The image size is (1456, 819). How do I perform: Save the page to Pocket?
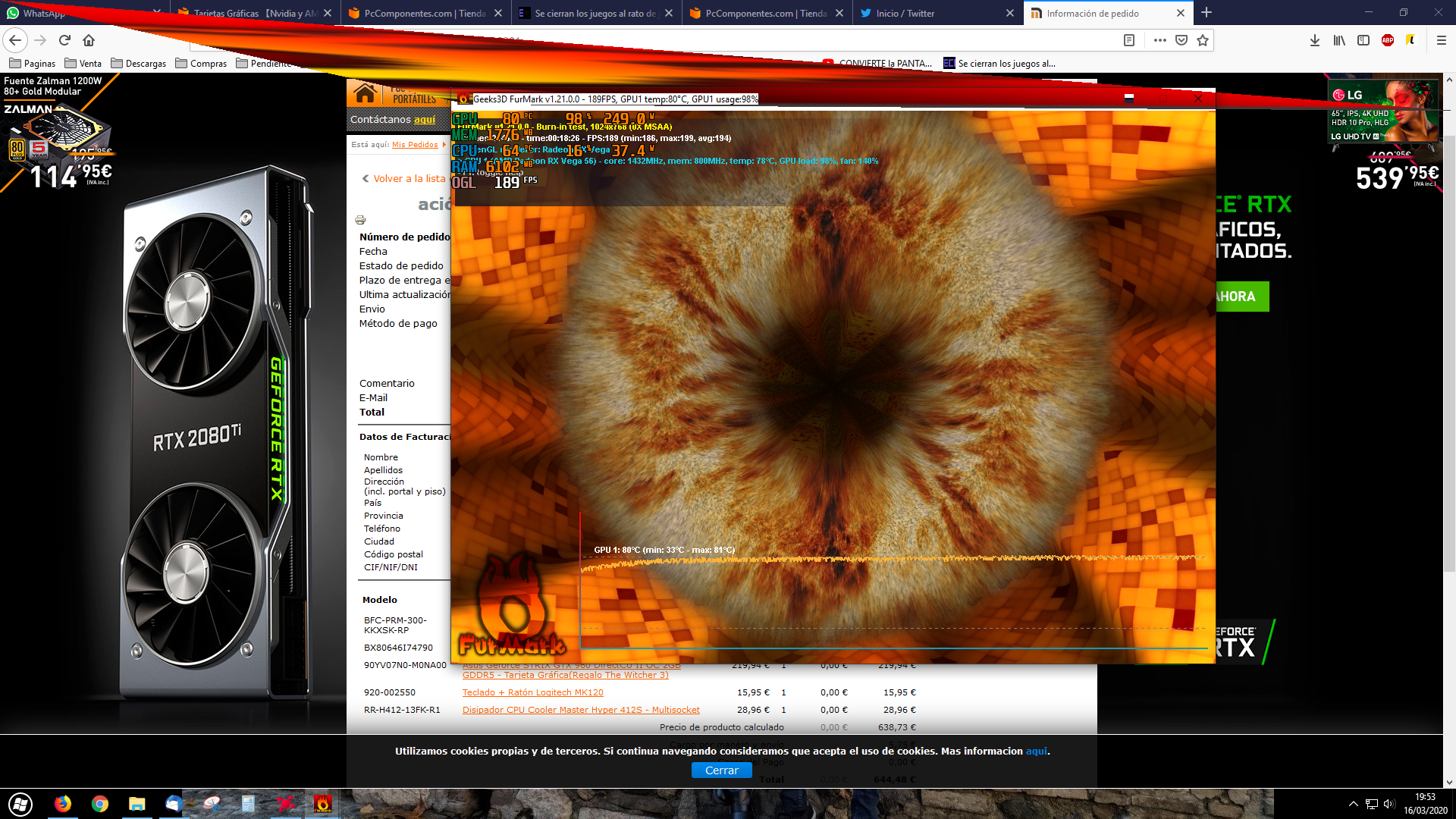pos(1181,40)
